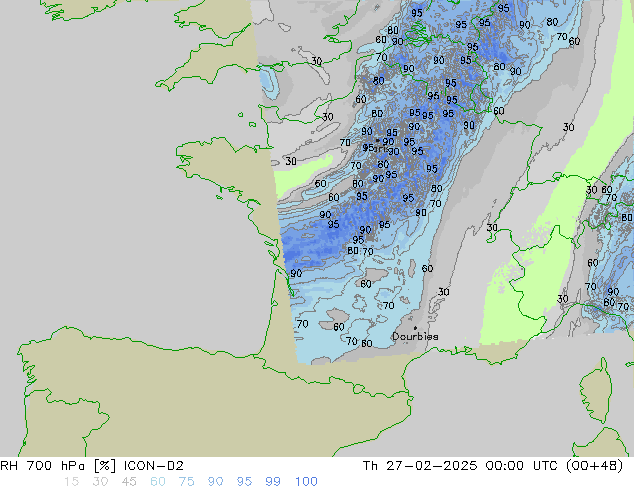Click the date text 'Th 27-02-2025'

[x=420, y=466]
